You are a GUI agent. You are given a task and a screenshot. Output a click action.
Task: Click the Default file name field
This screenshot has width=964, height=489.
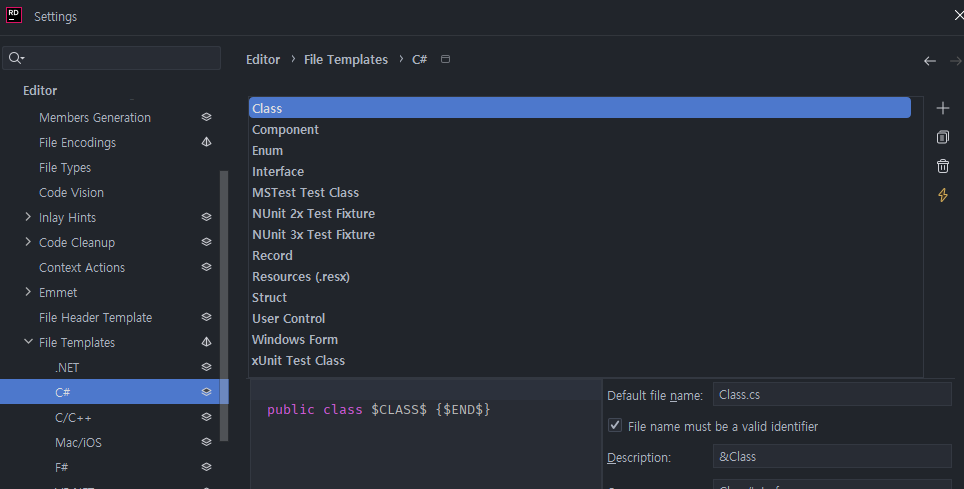832,394
